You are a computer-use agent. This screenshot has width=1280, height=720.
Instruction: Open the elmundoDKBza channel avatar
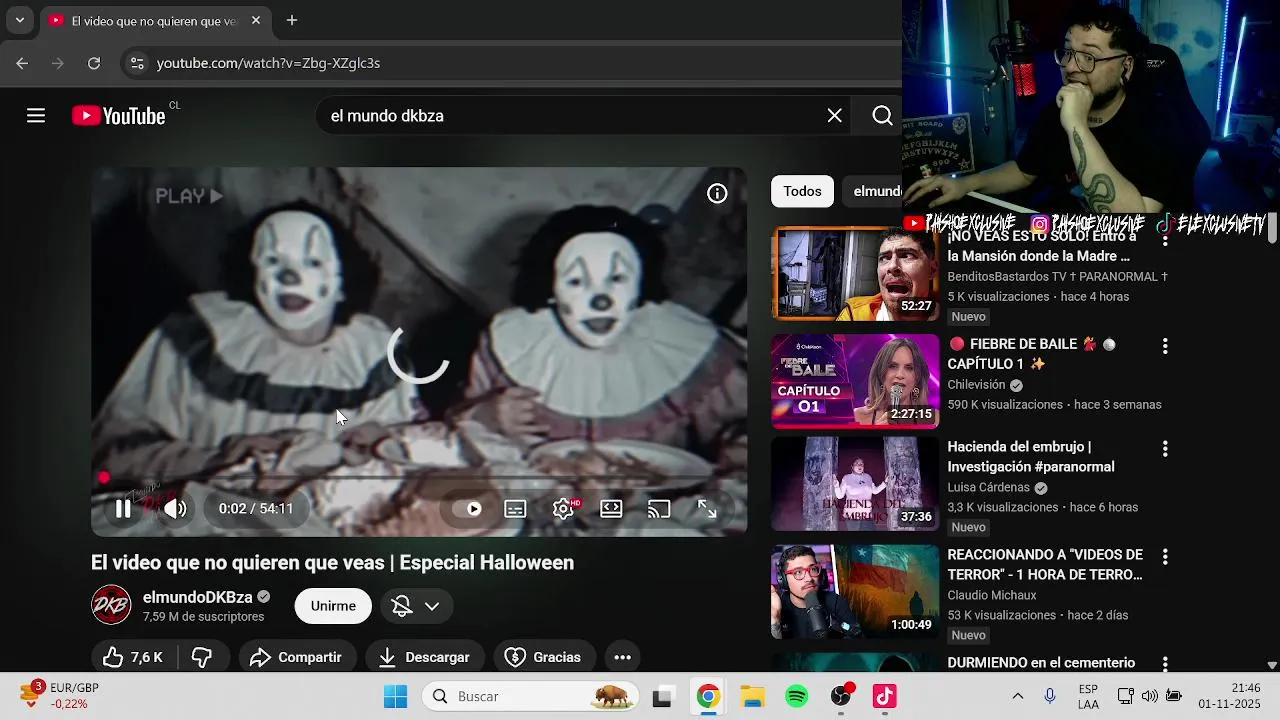coord(111,605)
